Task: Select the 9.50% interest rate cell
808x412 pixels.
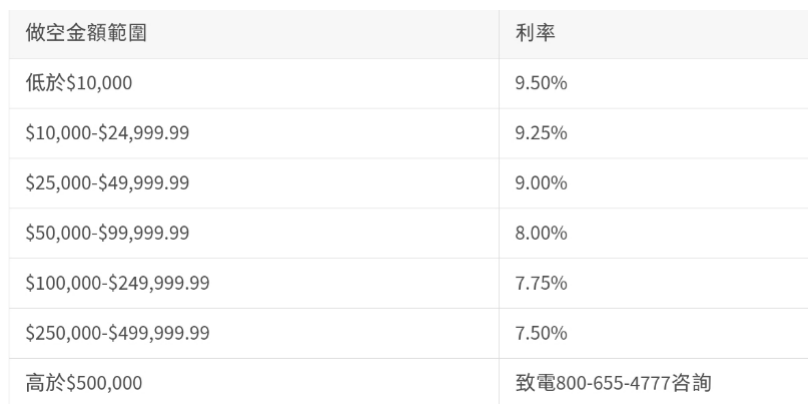Action: point(541,84)
